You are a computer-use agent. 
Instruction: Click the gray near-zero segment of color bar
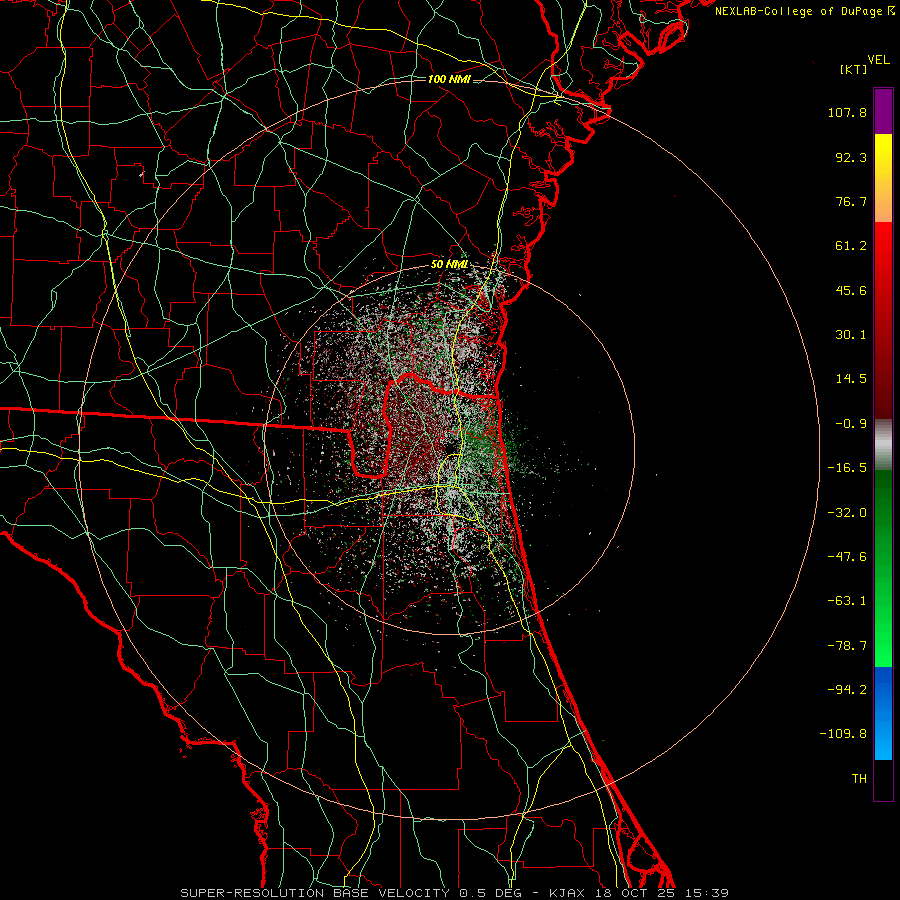883,445
